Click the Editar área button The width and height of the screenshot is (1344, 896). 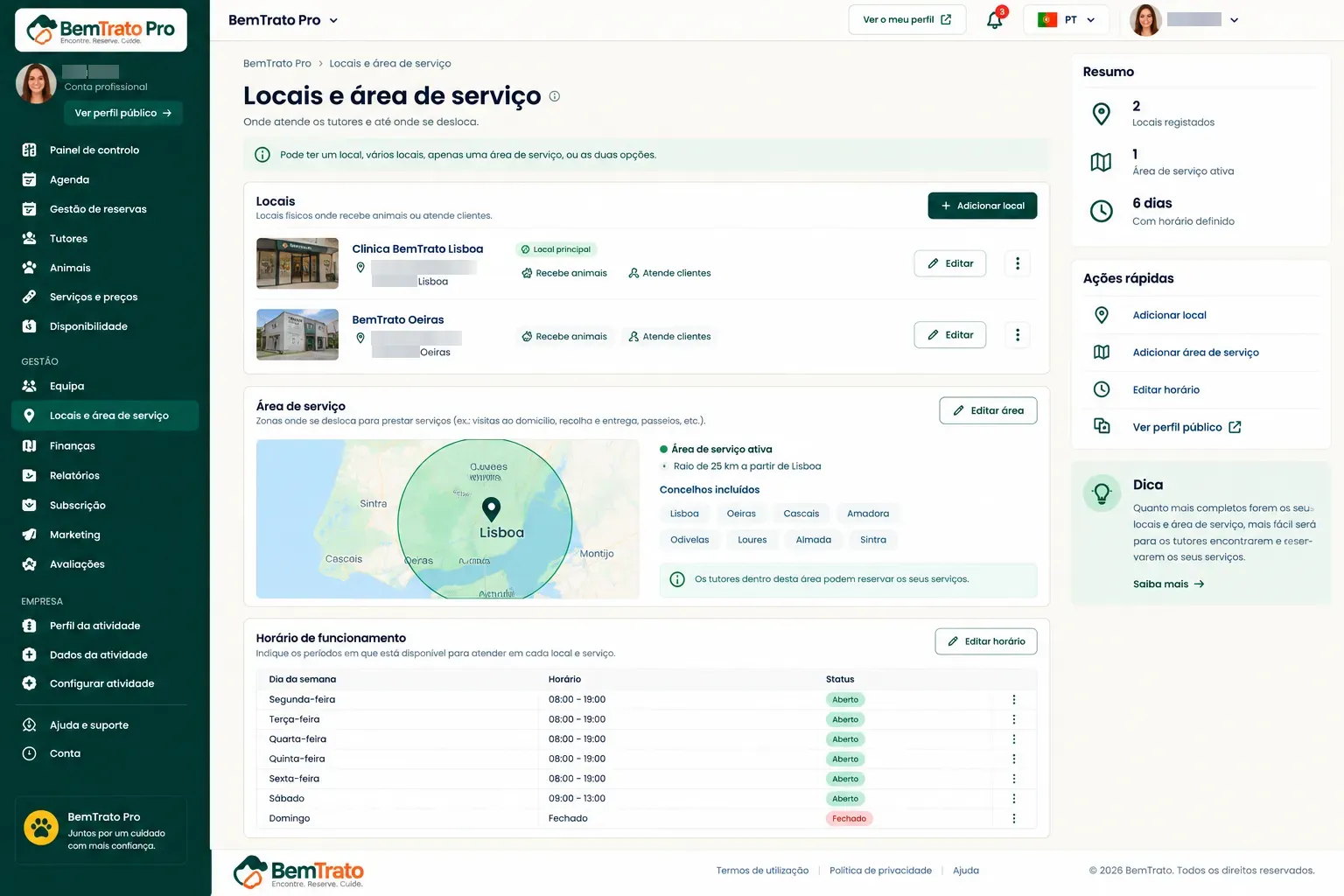click(x=988, y=410)
